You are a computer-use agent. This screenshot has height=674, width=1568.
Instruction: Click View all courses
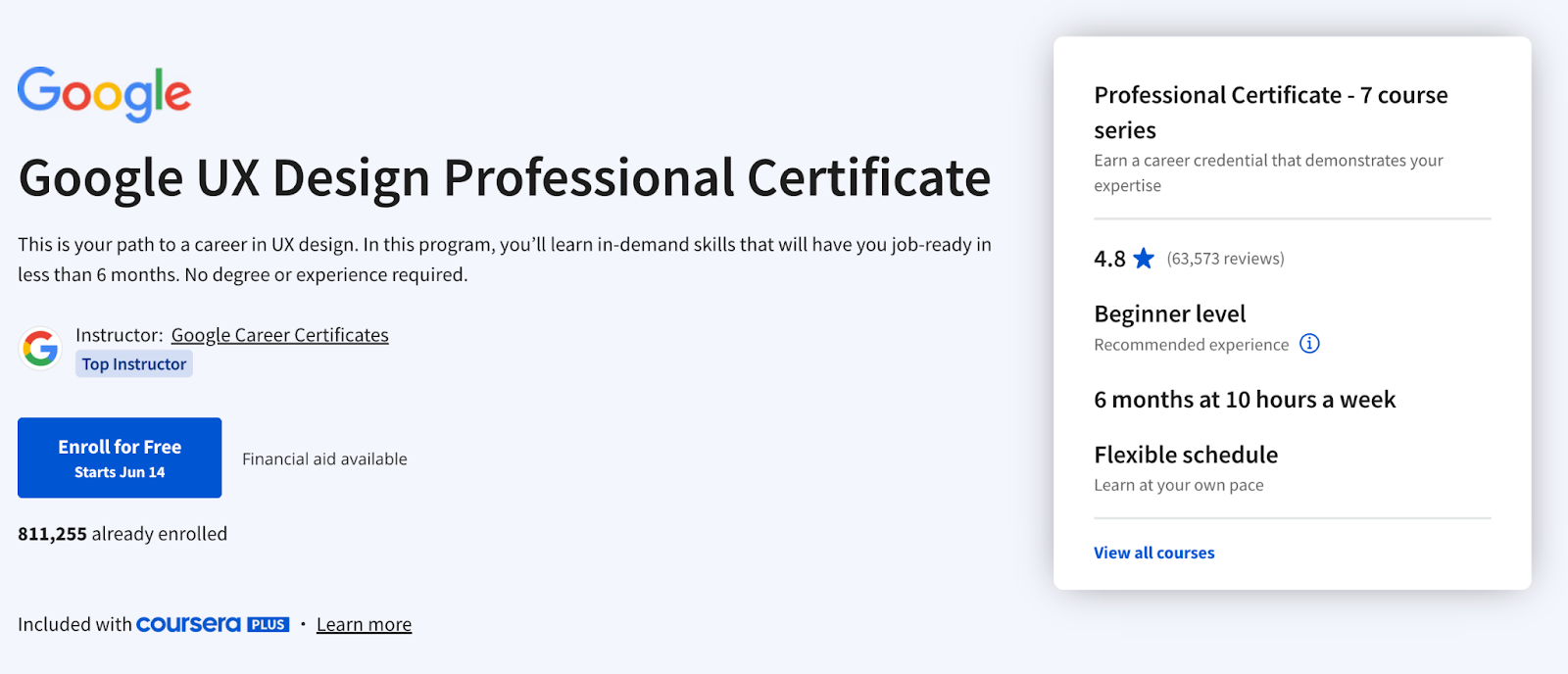(x=1153, y=553)
